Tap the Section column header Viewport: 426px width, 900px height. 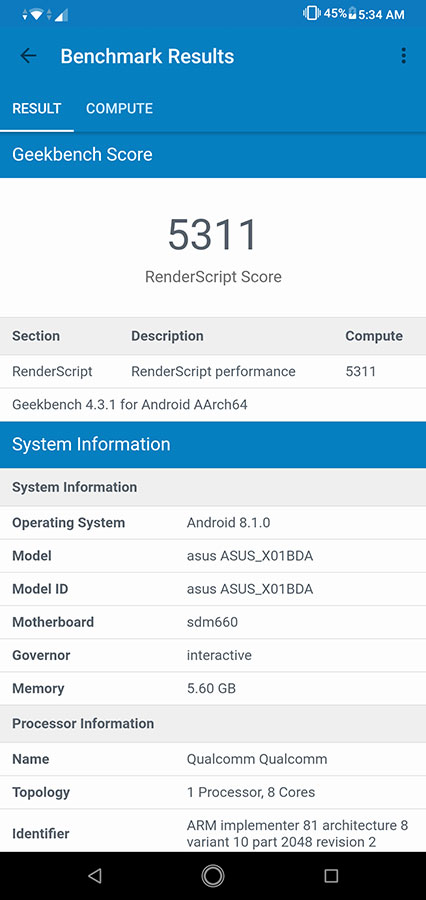tap(36, 336)
